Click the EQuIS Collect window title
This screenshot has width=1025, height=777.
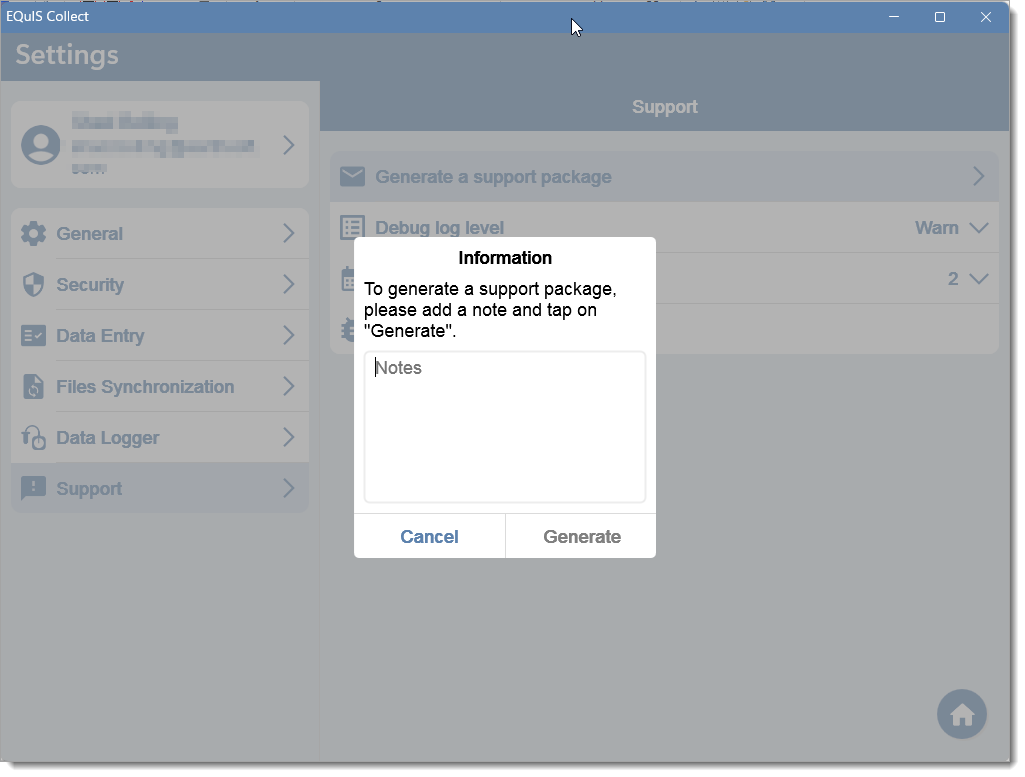pyautogui.click(x=48, y=16)
